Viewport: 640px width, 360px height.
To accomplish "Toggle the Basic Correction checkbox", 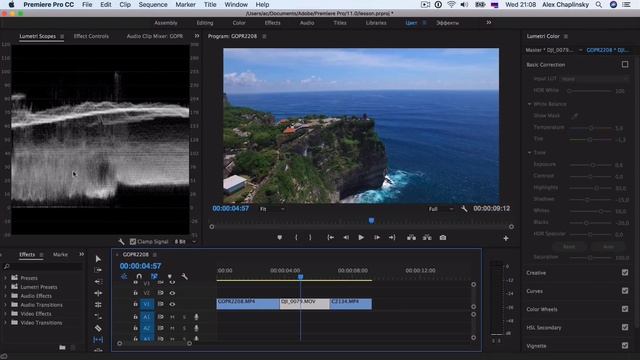I will (625, 64).
